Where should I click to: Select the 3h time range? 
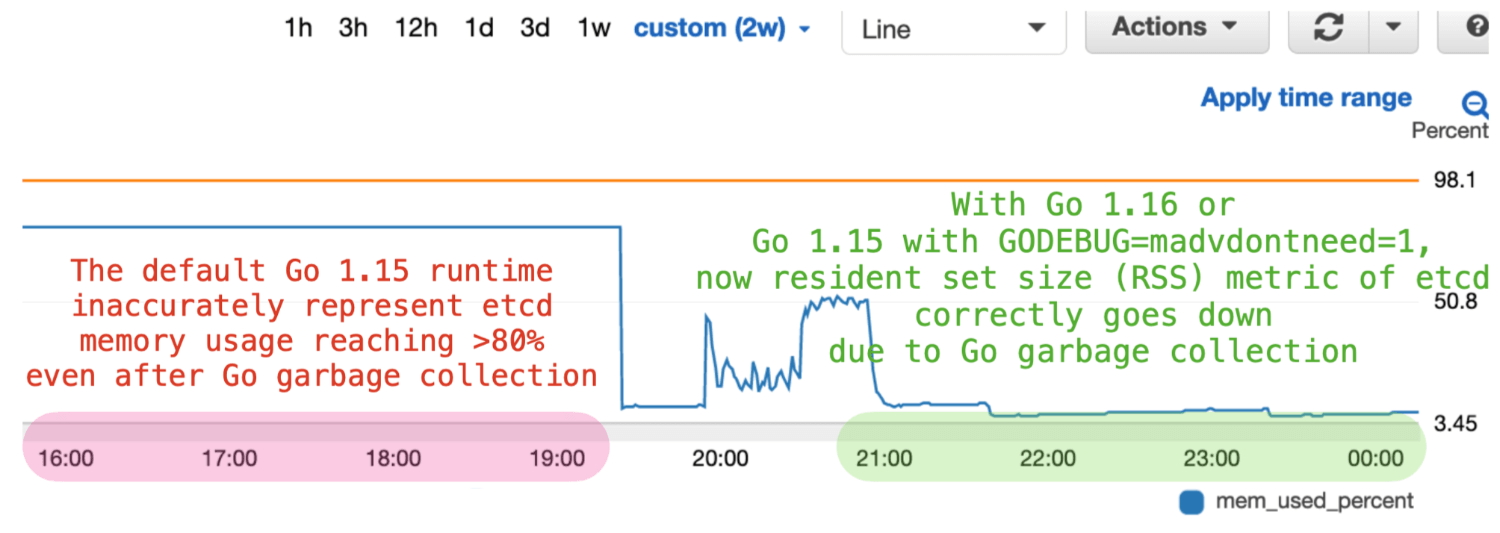click(x=352, y=28)
